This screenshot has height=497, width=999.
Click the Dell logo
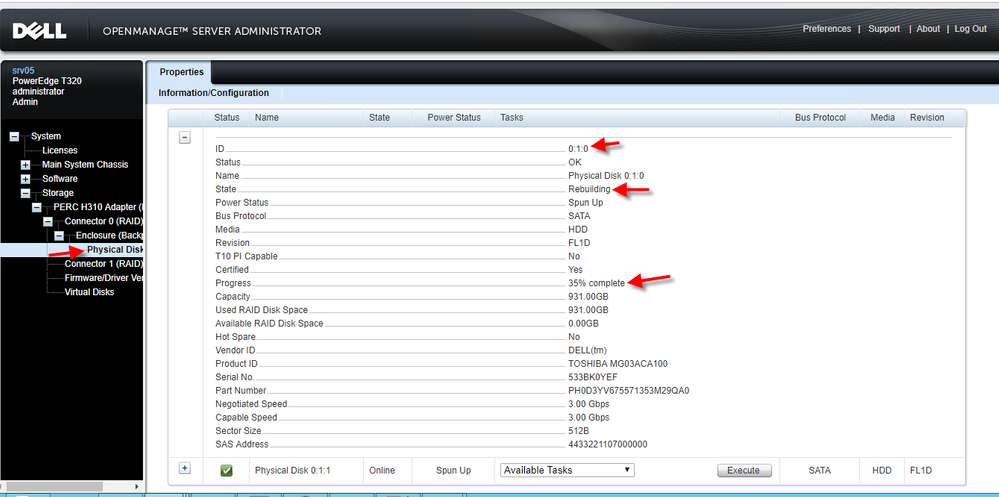(x=40, y=31)
